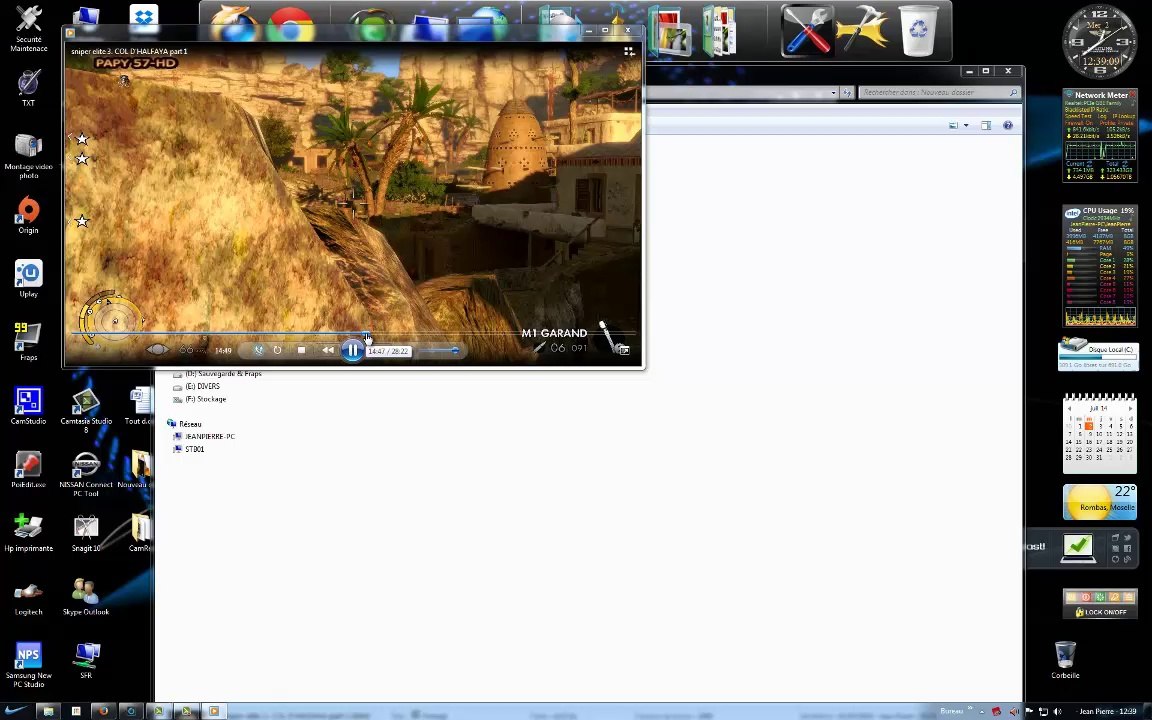Click the Windows Start button

(16, 711)
